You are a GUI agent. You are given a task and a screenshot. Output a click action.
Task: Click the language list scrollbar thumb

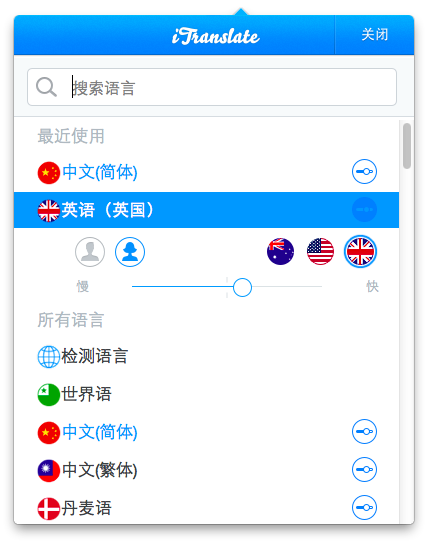click(407, 146)
